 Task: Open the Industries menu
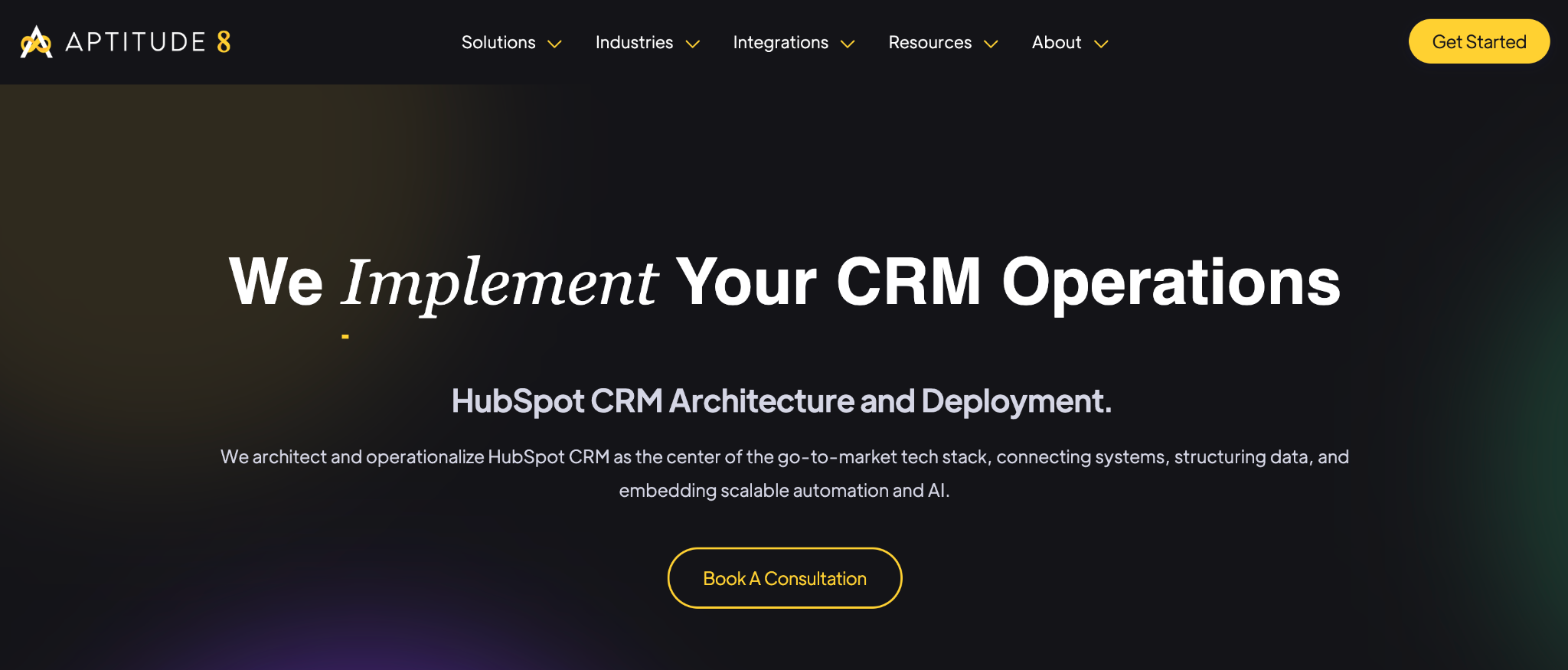pyautogui.click(x=634, y=42)
